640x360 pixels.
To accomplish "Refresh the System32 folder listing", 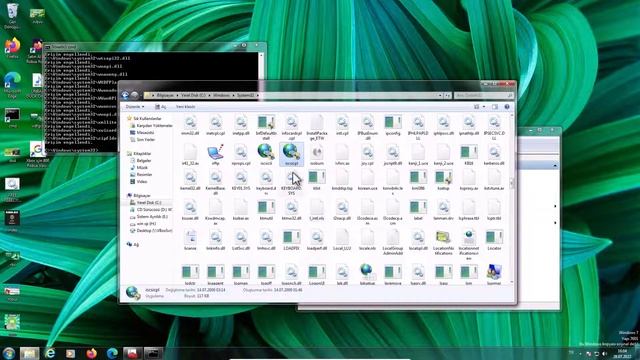I will point(448,95).
